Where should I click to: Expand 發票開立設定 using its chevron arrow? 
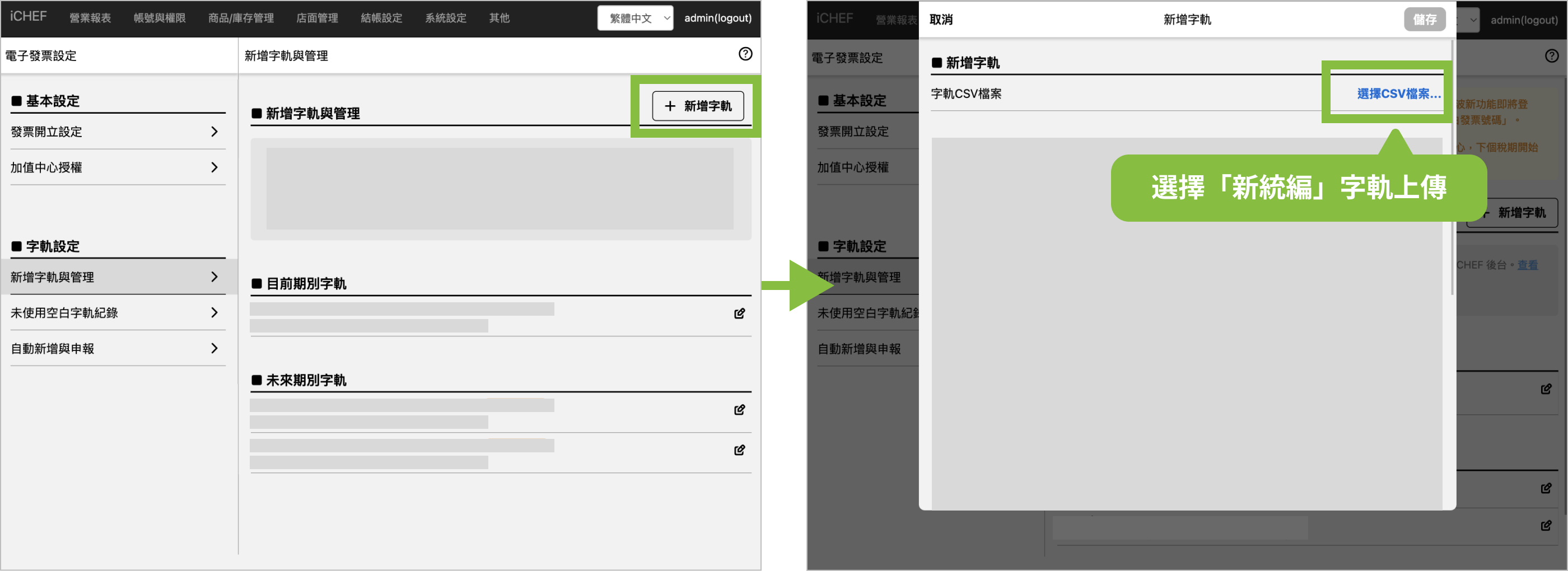tap(214, 132)
